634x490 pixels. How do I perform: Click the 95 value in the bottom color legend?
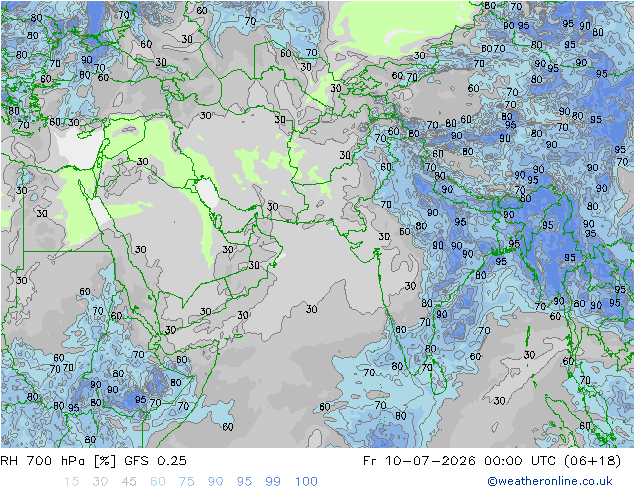pos(244,482)
